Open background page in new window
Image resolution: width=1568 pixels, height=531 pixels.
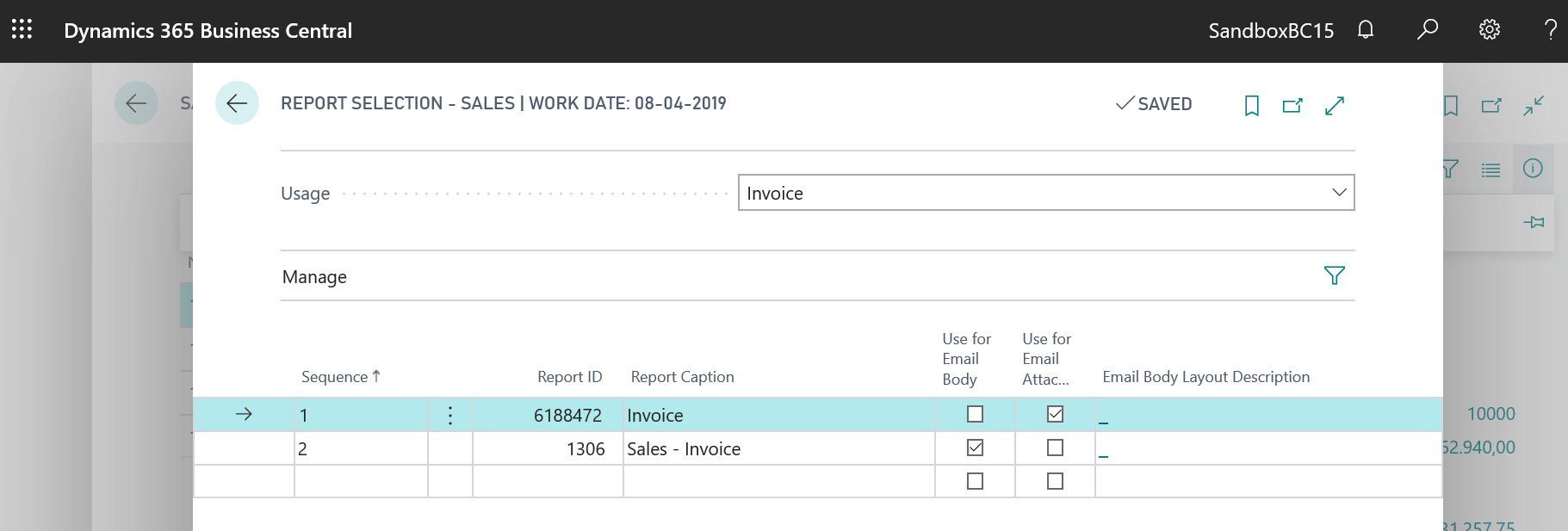1491,105
